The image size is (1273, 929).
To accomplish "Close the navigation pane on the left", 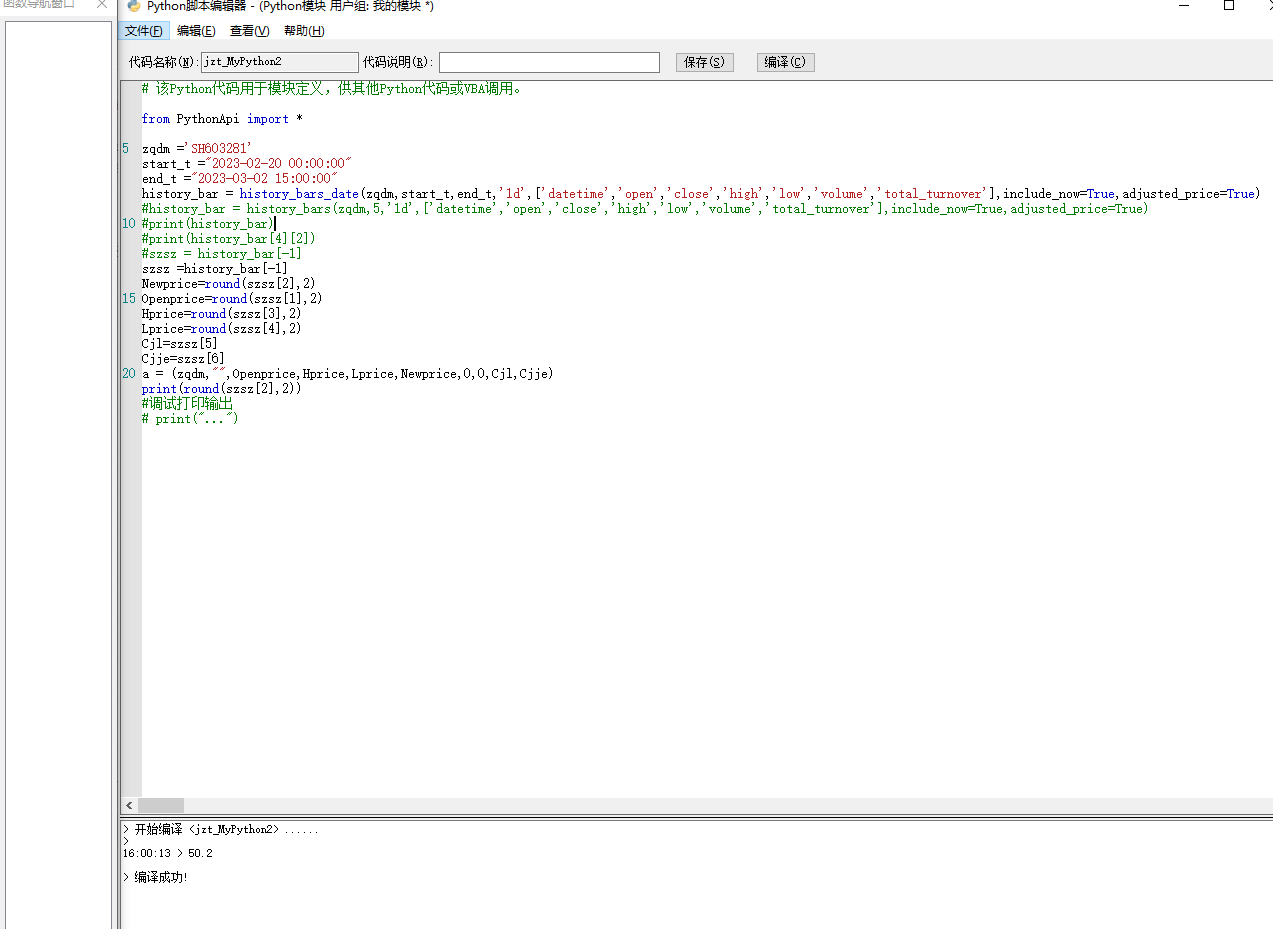I will tap(101, 5).
